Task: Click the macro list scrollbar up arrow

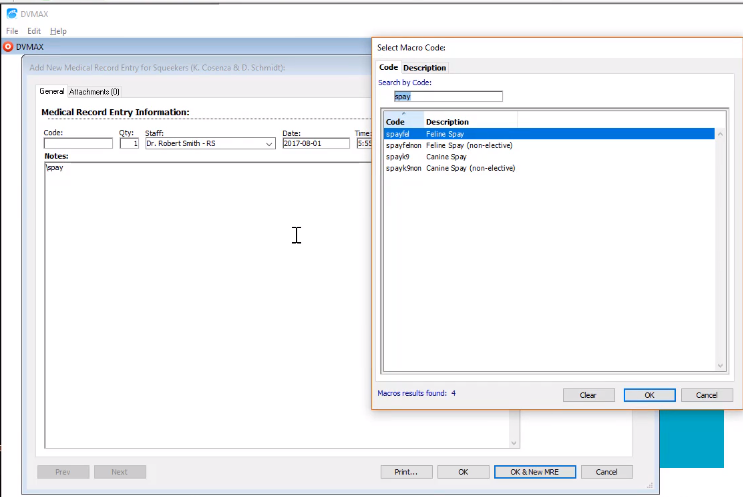Action: tap(720, 134)
